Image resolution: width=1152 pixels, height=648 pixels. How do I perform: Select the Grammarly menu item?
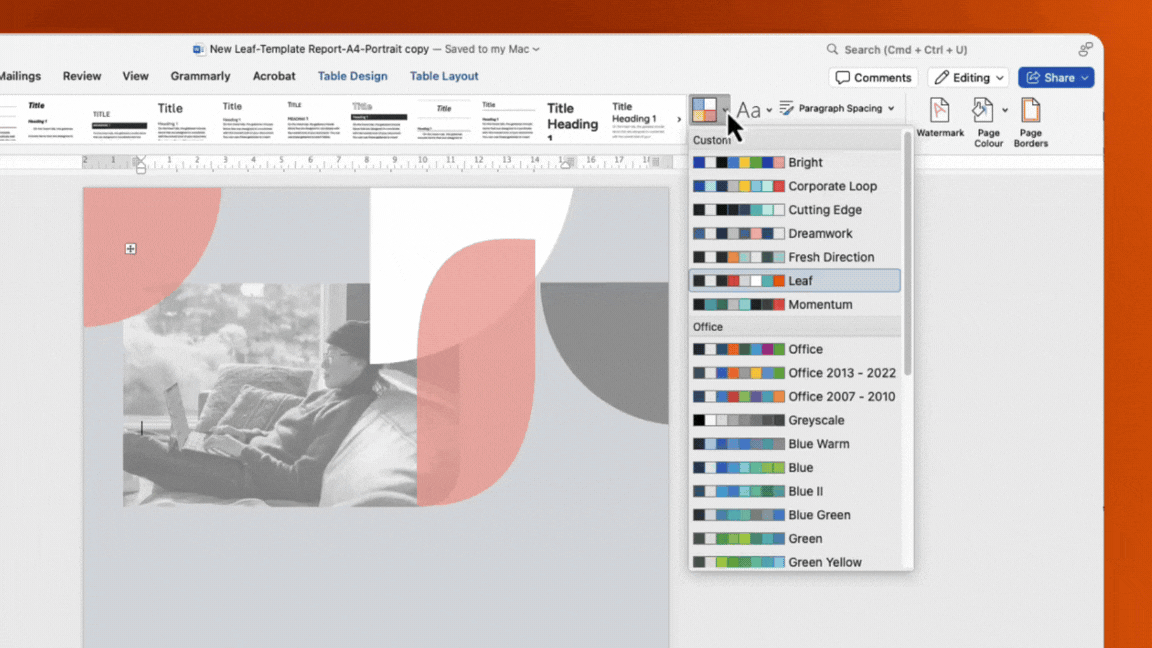(x=200, y=76)
